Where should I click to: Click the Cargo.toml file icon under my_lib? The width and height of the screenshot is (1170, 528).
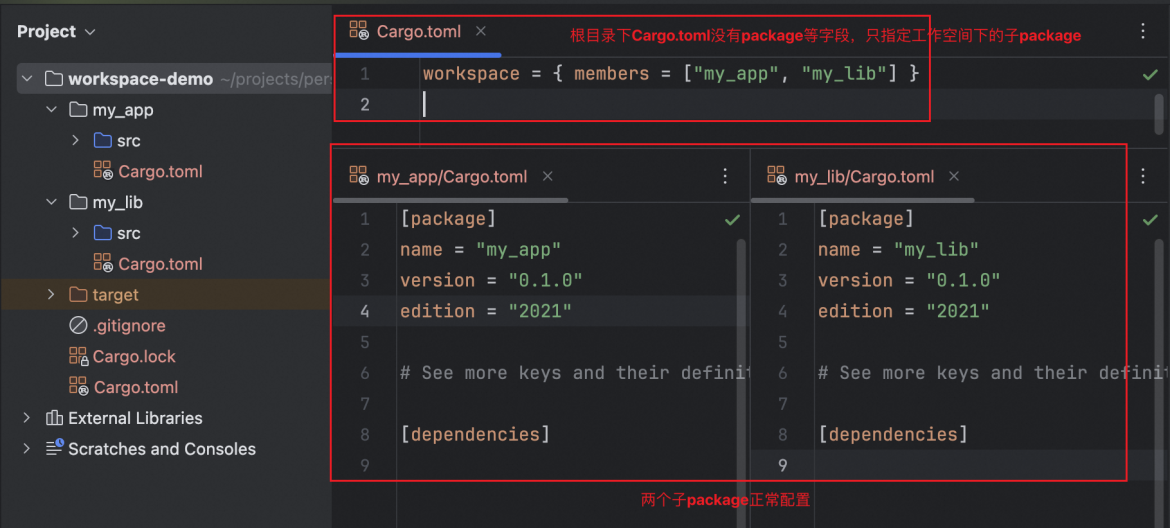point(102,263)
